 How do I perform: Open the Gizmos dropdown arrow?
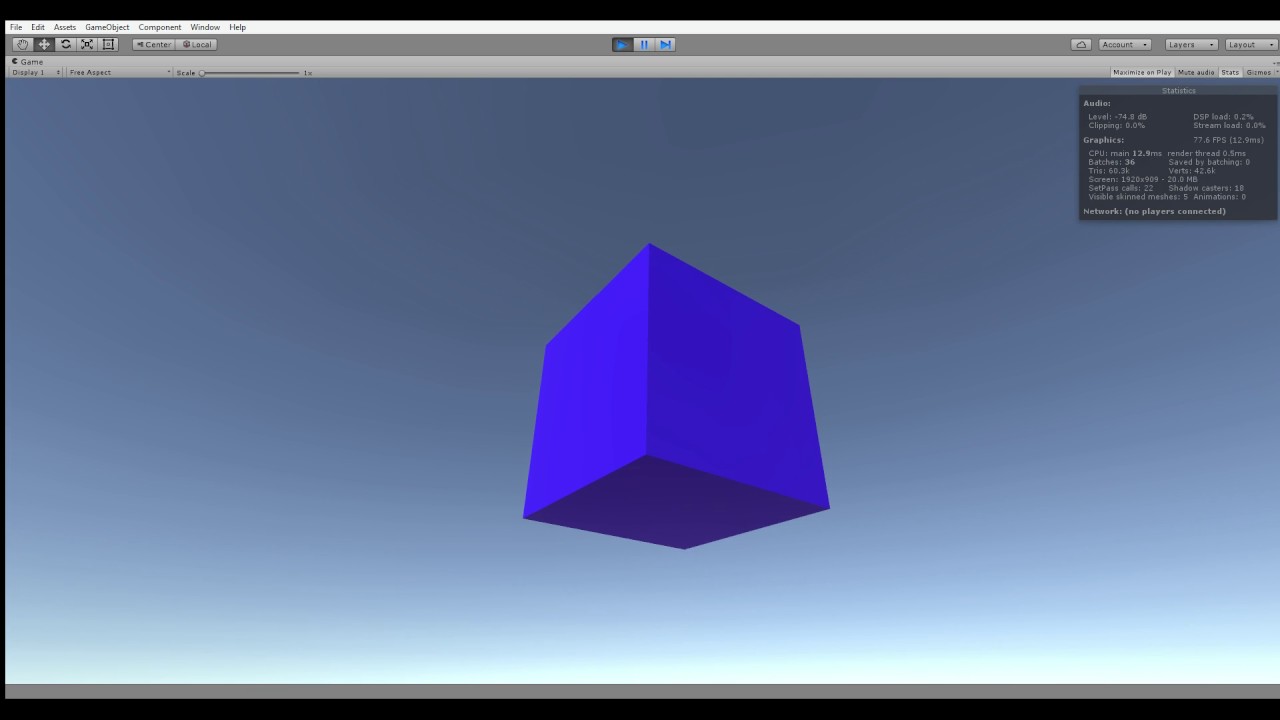(x=1276, y=72)
